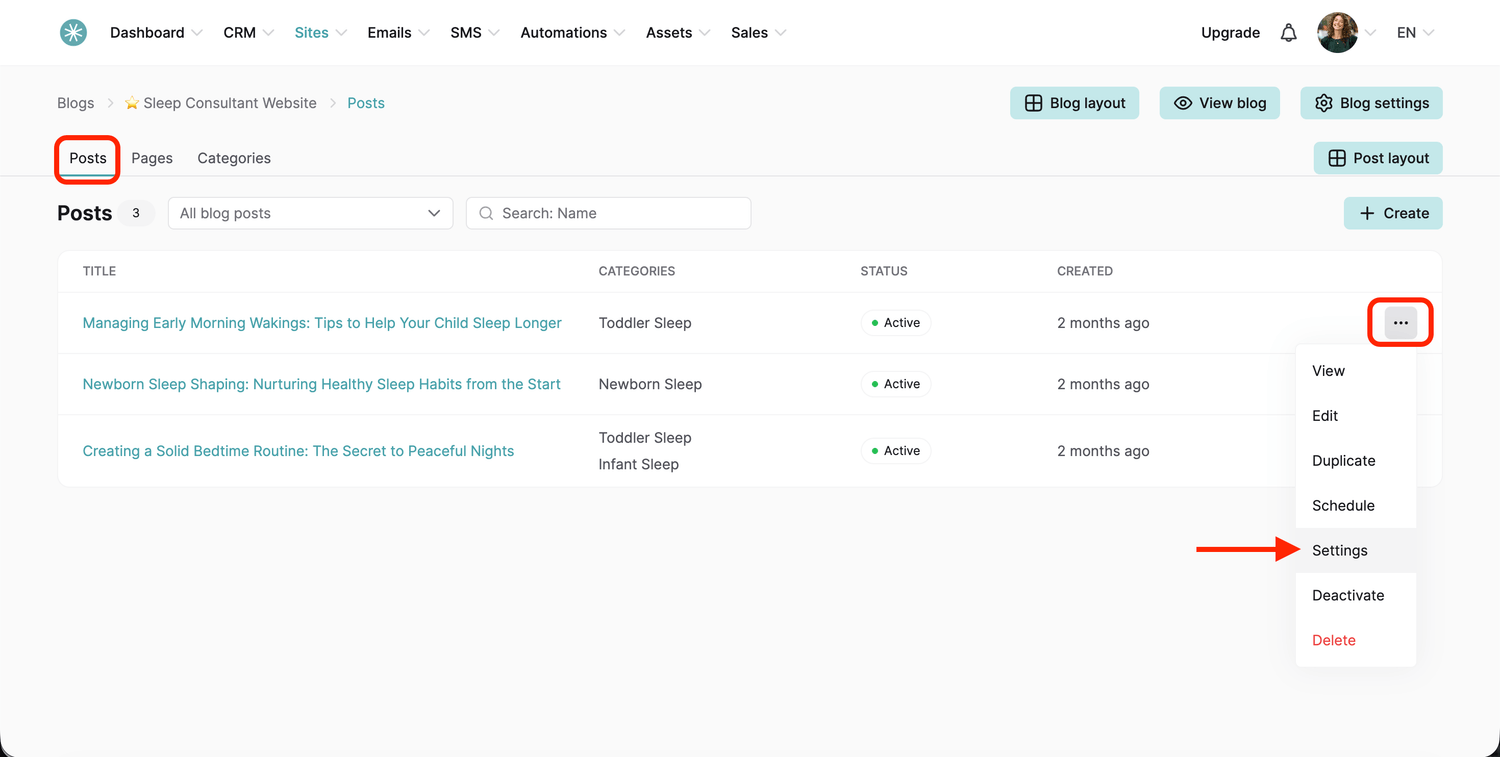Screen dimensions: 1500x757
Task: Create a new blog post
Action: coord(1393,213)
